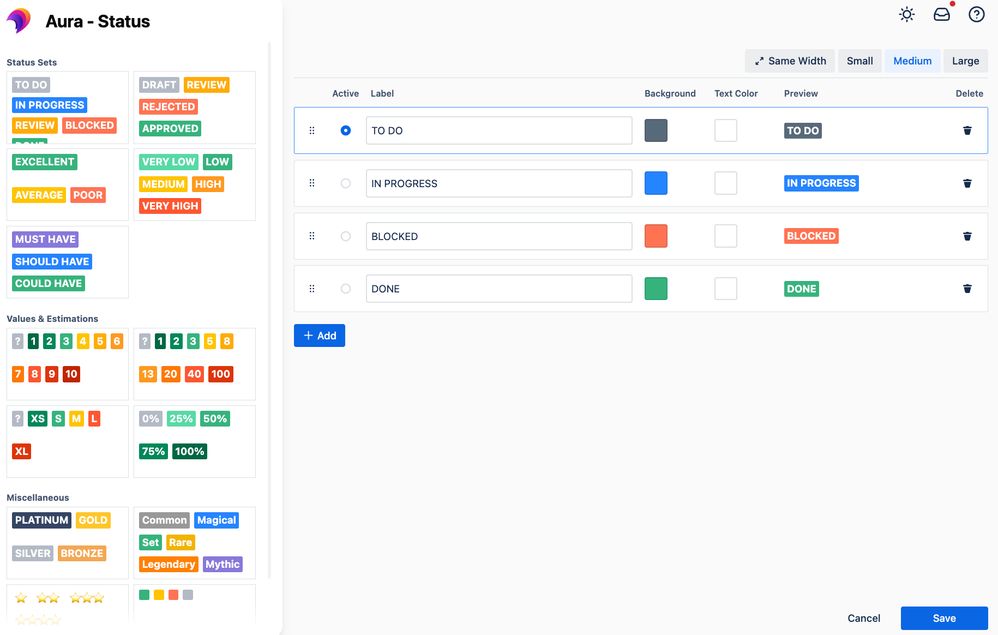
Task: Choose the MUST HAVE / SHOULD HAVE set
Action: [67, 262]
